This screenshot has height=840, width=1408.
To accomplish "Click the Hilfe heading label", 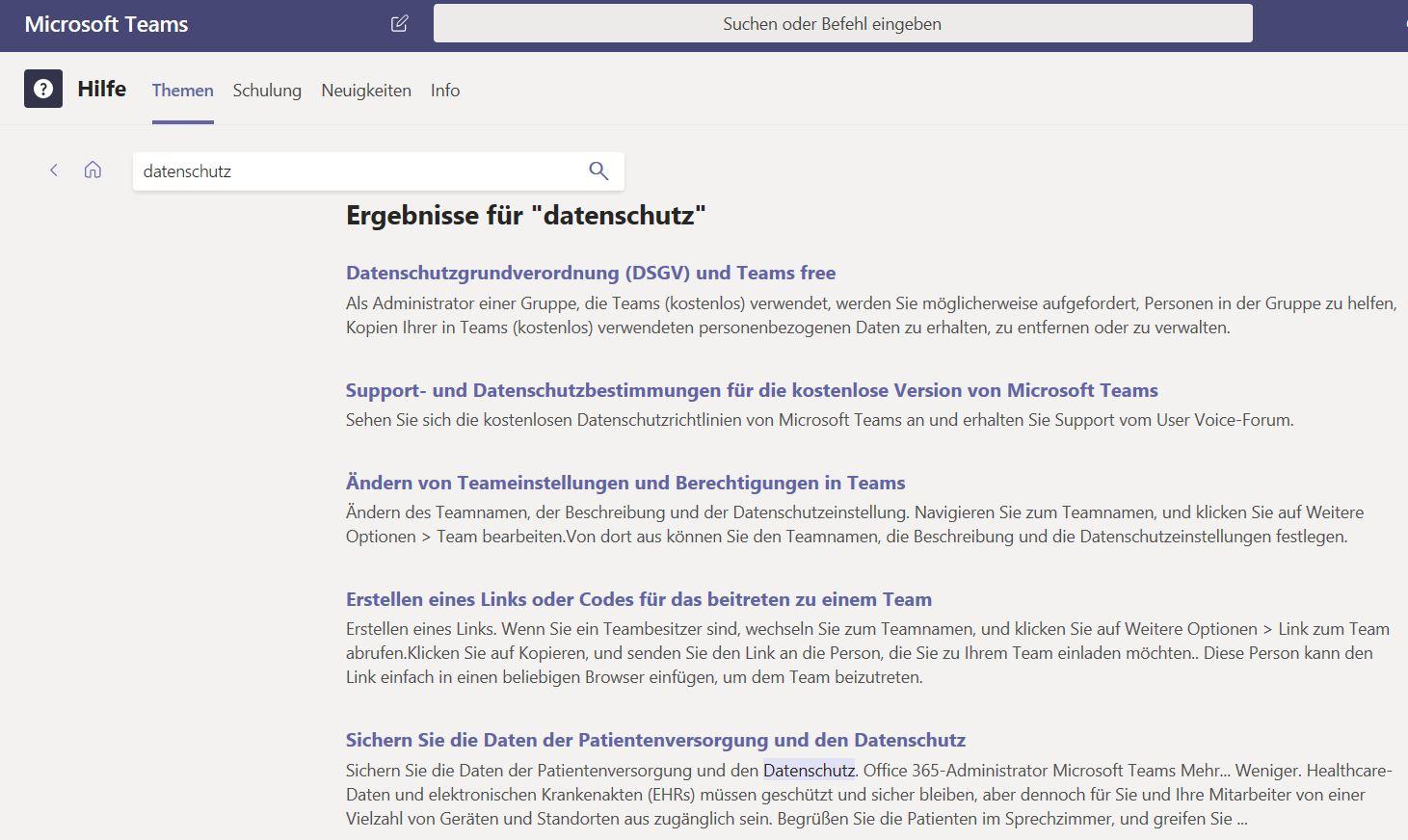I will 102,89.
